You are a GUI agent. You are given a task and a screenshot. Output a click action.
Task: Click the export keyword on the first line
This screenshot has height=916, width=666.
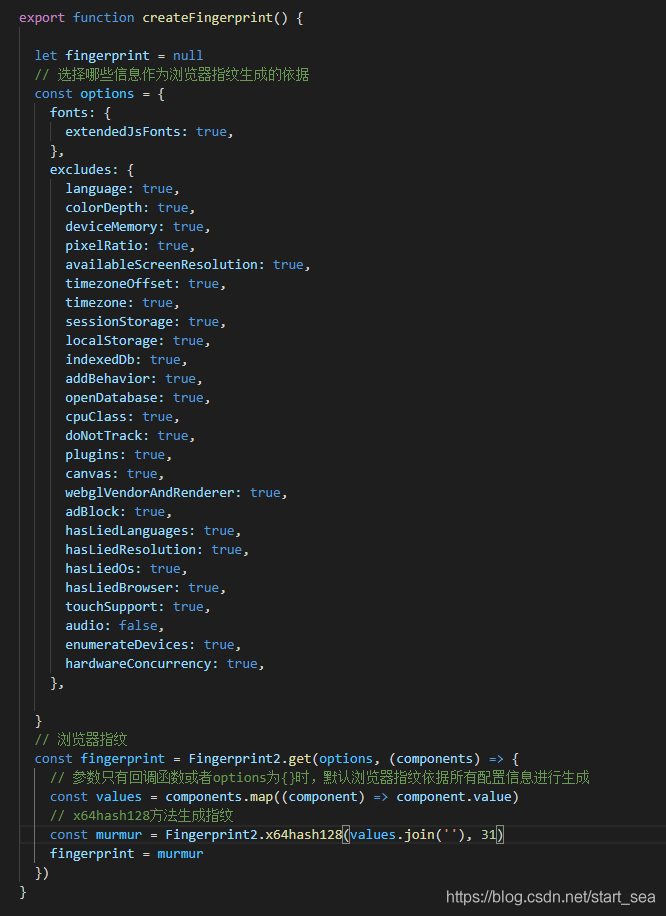click(x=42, y=18)
